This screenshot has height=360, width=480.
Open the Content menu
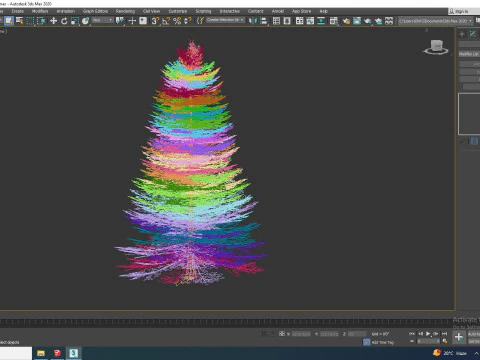point(256,11)
